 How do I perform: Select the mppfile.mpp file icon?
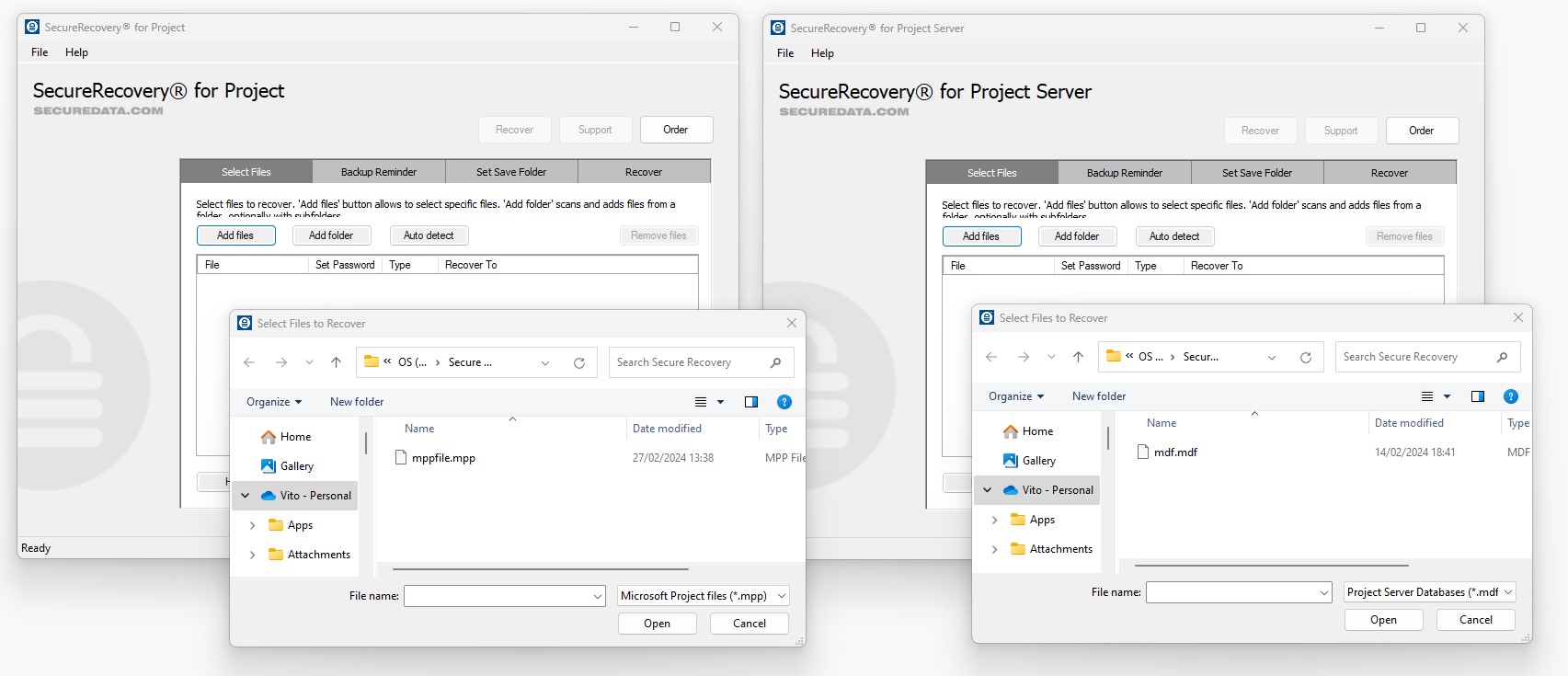click(x=401, y=458)
